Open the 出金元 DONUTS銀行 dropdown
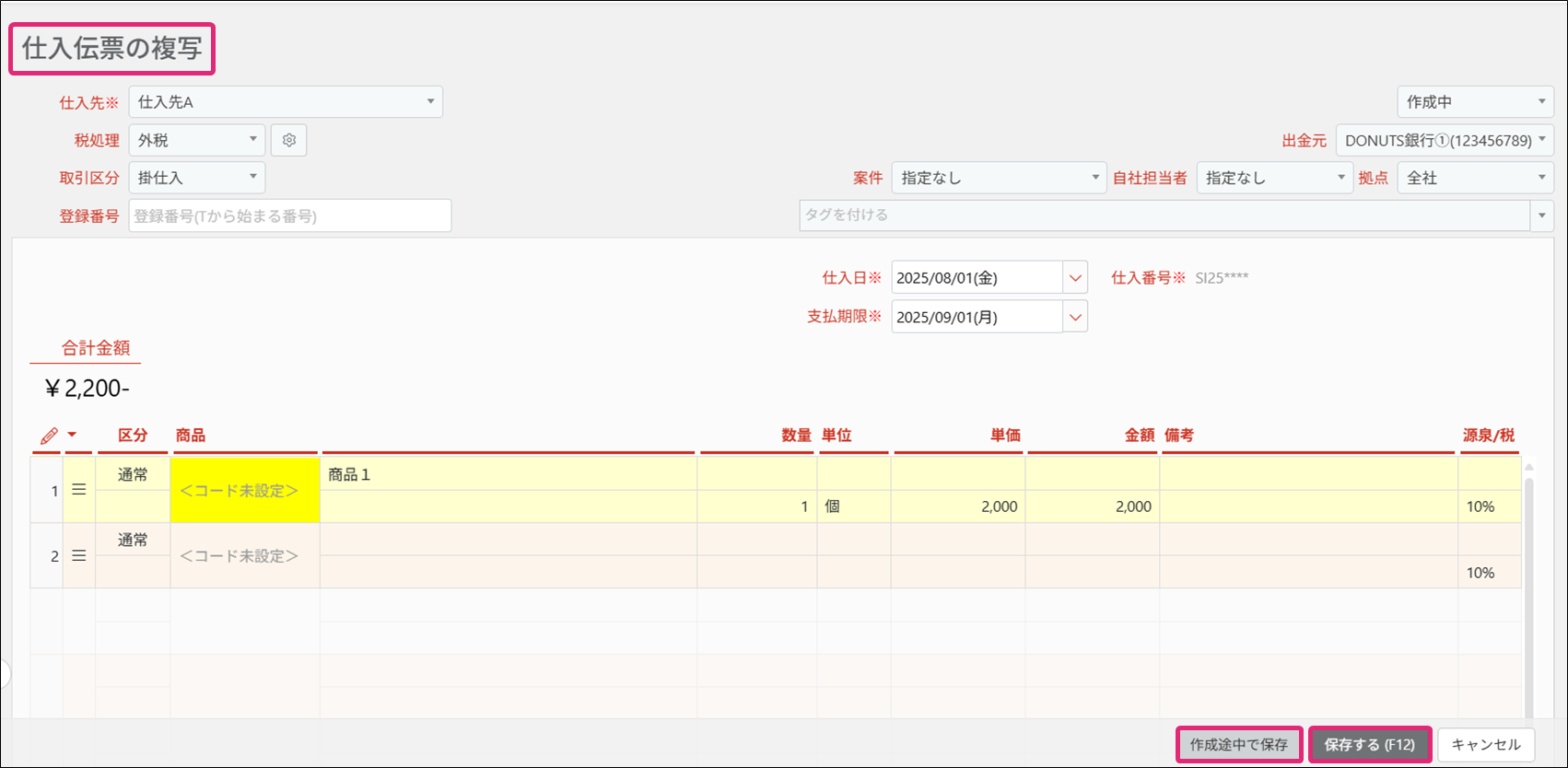This screenshot has height=768, width=1568. [x=1444, y=140]
